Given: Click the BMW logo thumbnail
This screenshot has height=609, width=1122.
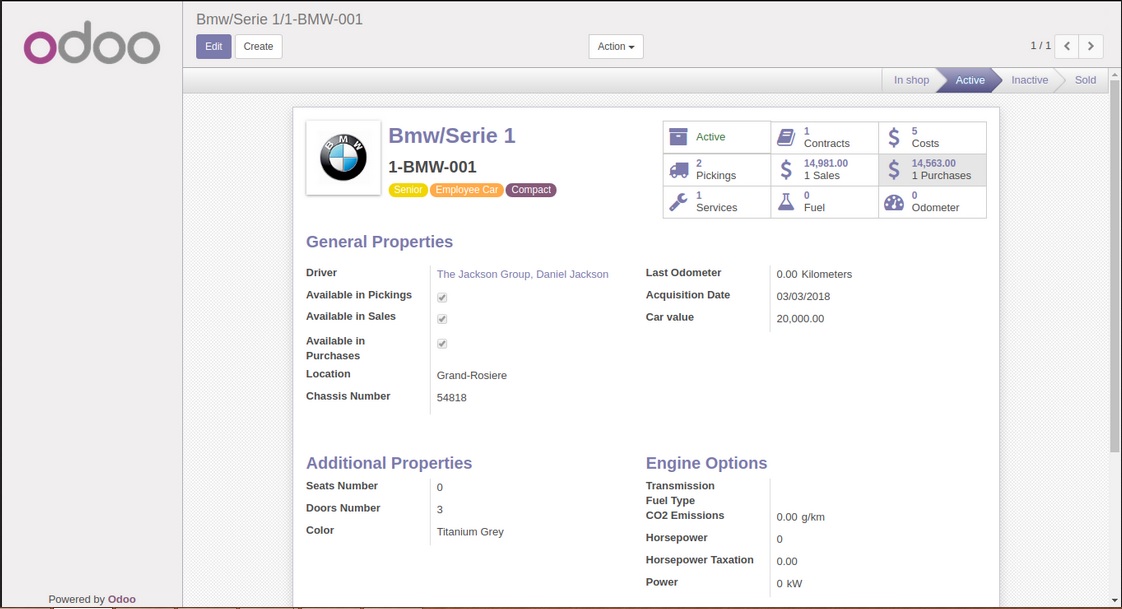Looking at the screenshot, I should point(343,158).
